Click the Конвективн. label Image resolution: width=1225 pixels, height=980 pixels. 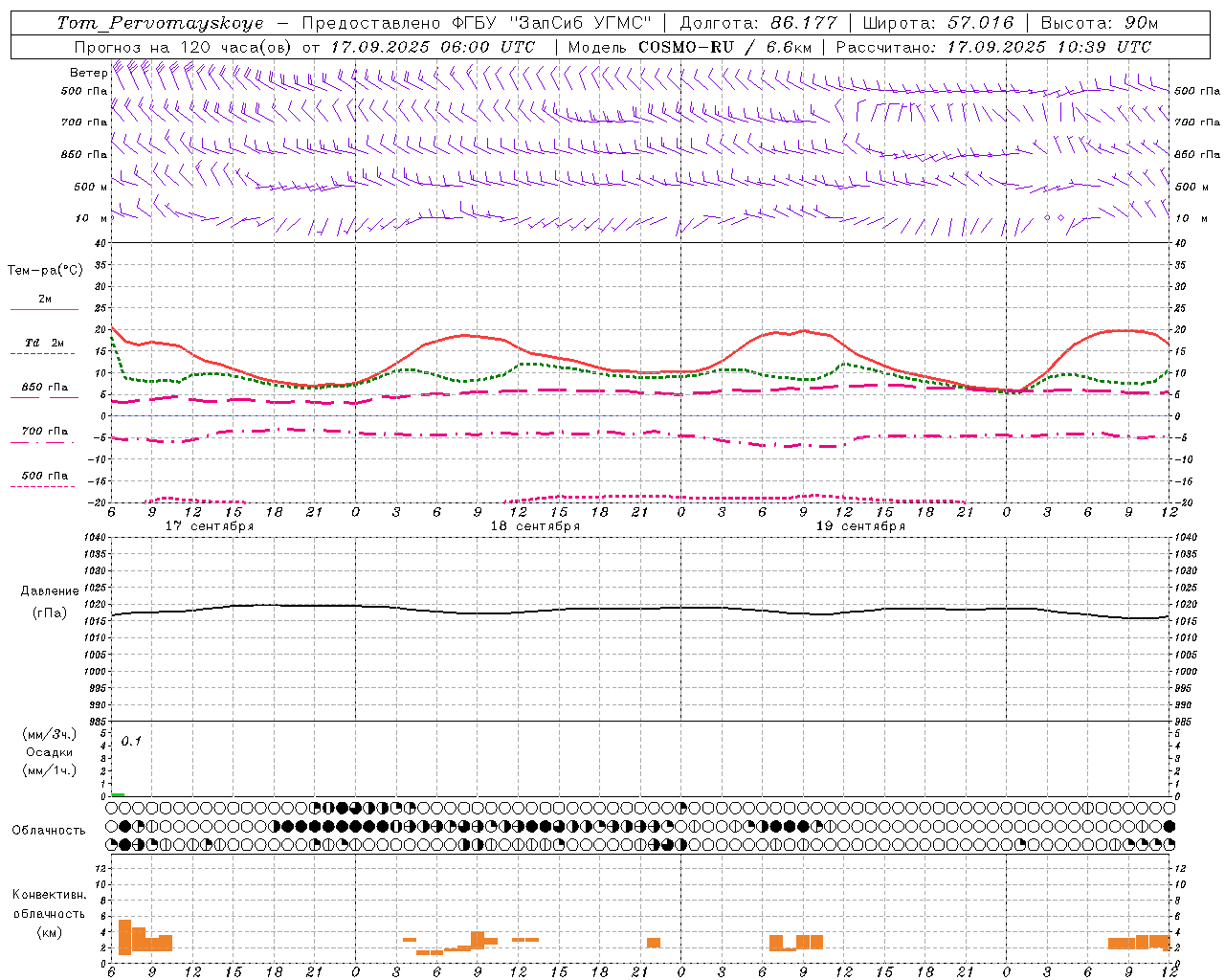pyautogui.click(x=49, y=895)
